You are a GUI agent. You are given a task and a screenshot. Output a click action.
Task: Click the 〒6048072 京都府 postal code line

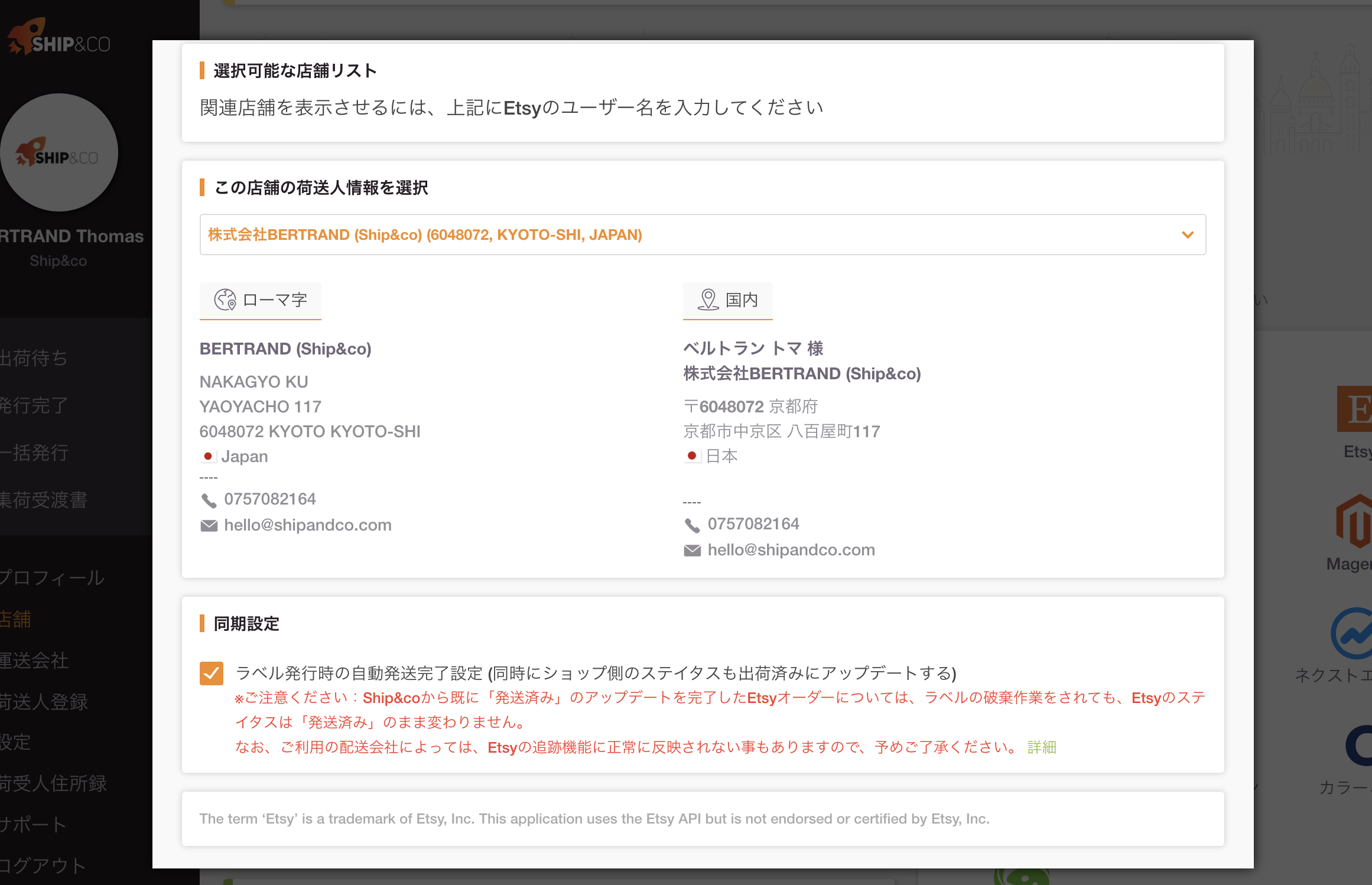750,406
